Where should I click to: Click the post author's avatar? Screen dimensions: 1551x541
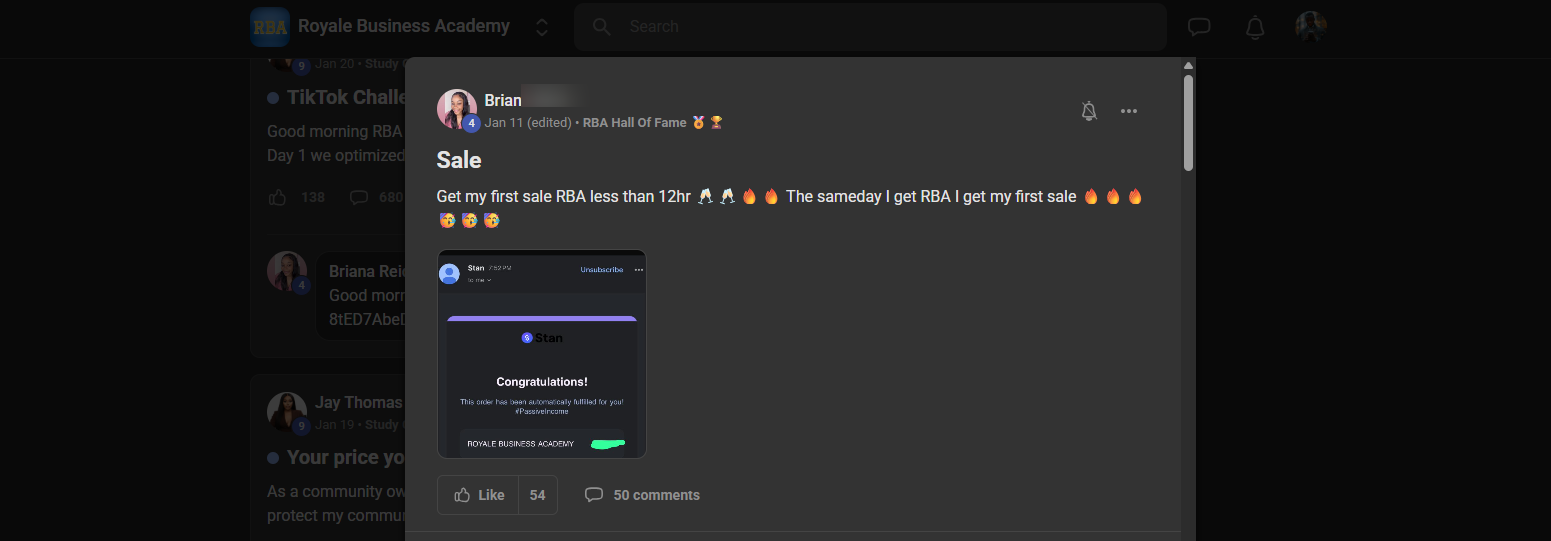click(x=457, y=109)
